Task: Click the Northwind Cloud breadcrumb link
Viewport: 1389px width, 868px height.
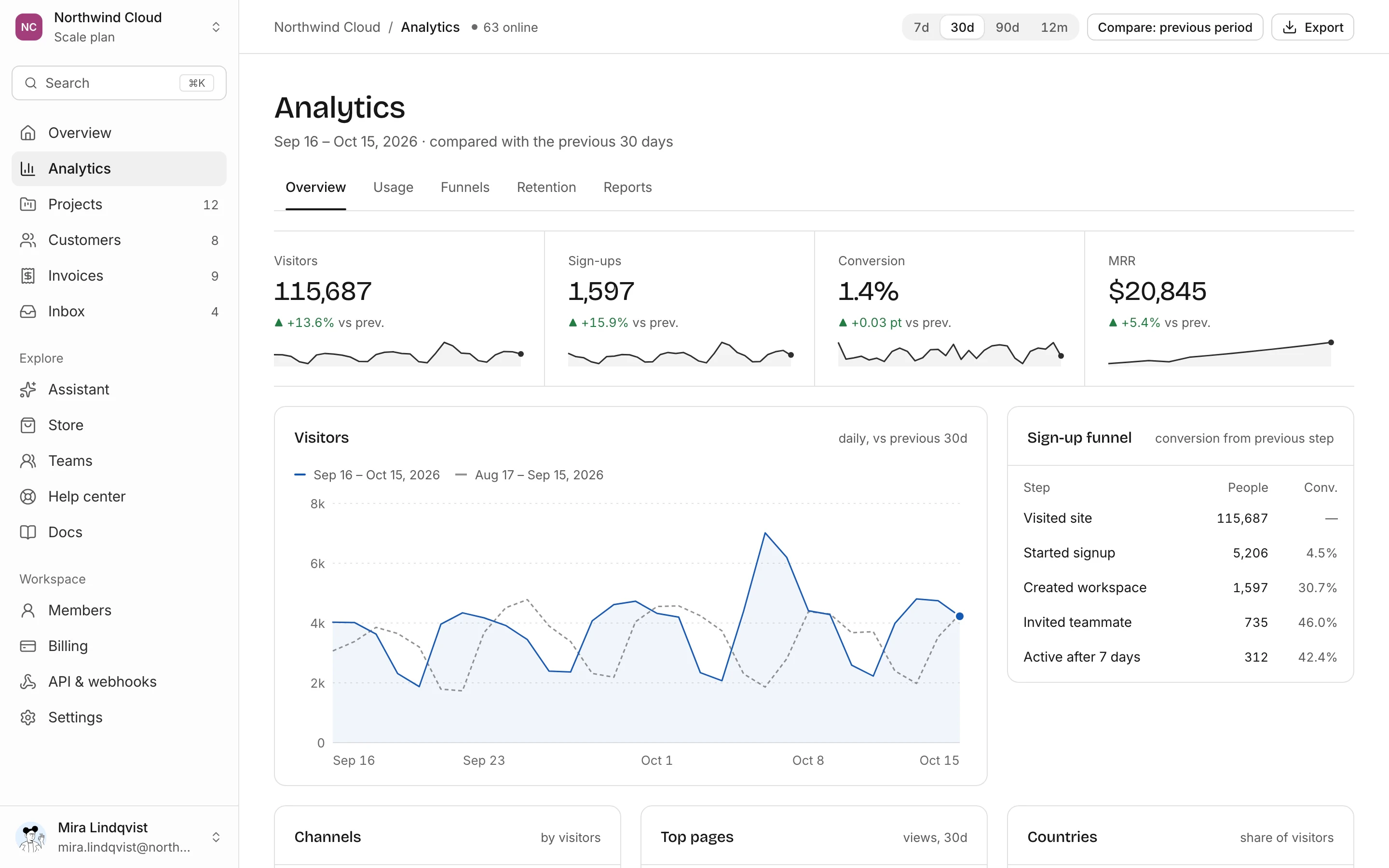Action: tap(327, 27)
